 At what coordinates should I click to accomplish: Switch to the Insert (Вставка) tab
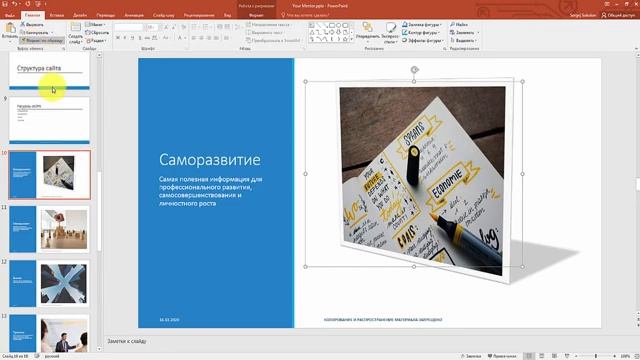[57, 15]
